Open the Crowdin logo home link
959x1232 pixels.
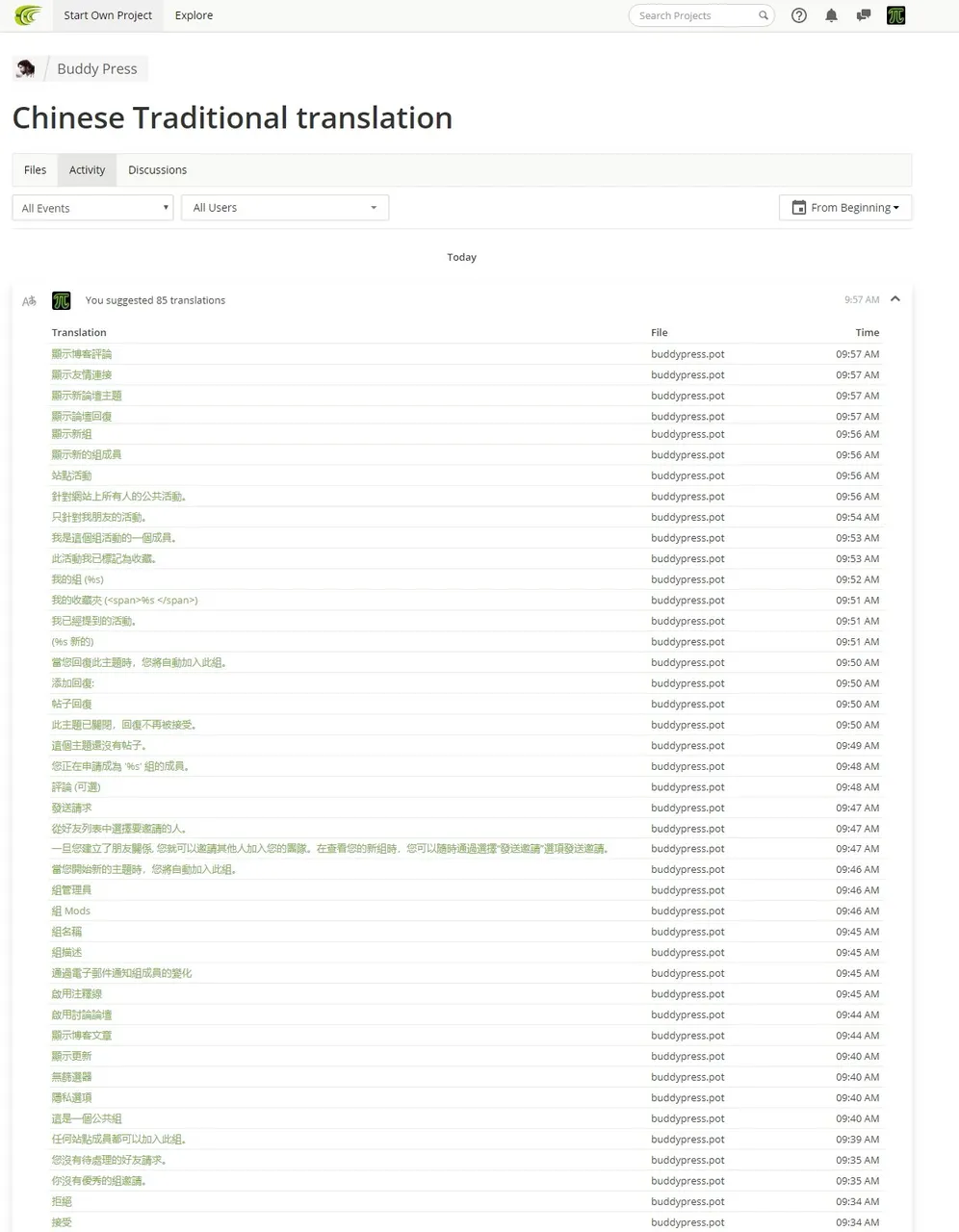(x=28, y=15)
